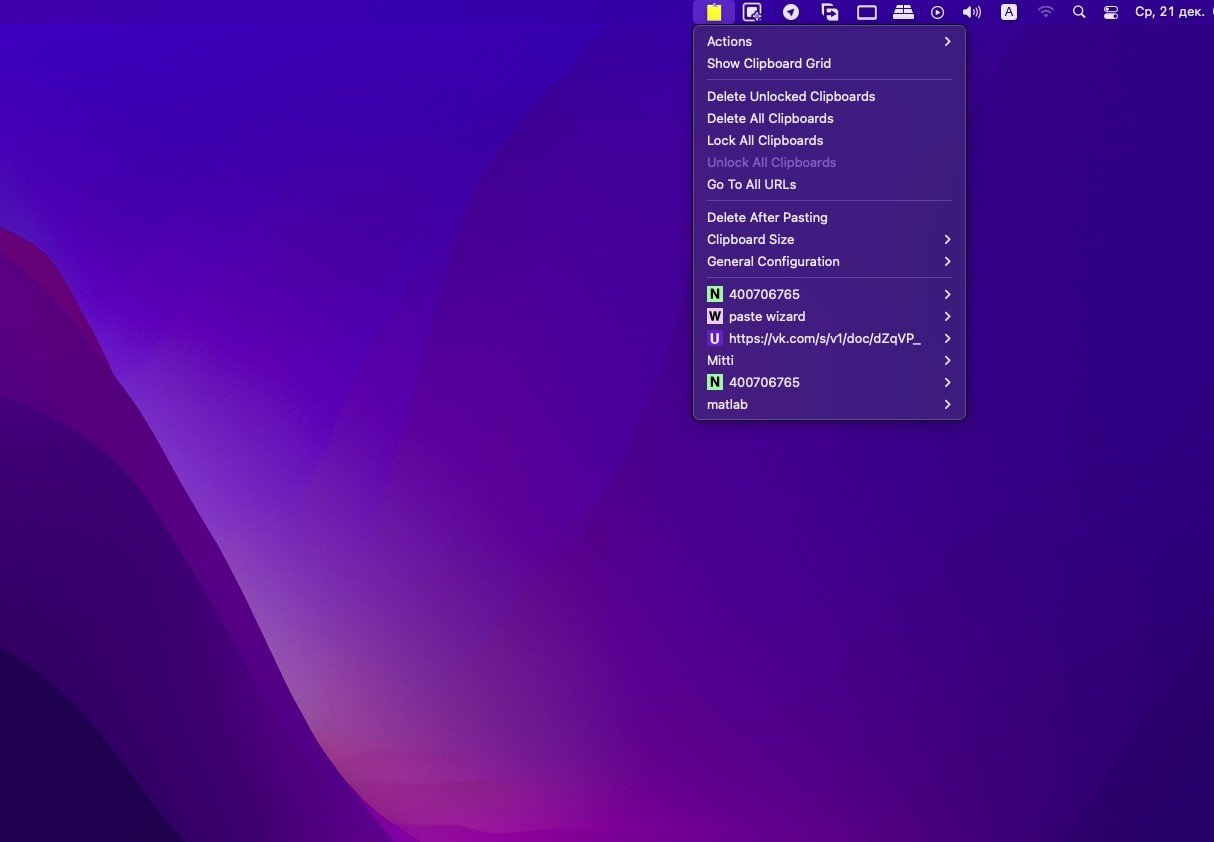
Task: Click the screen rectangle menu bar icon
Action: (866, 12)
